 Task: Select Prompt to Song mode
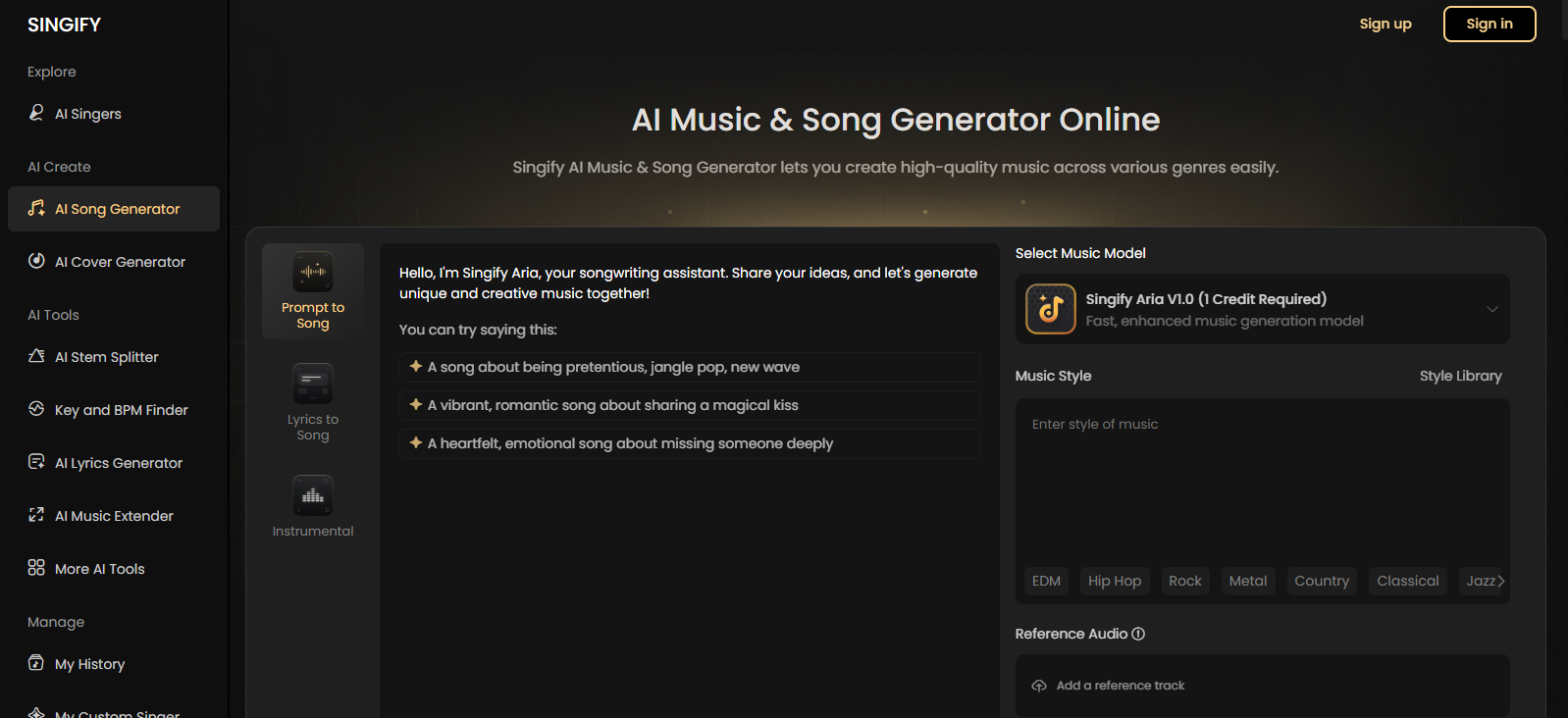click(313, 291)
